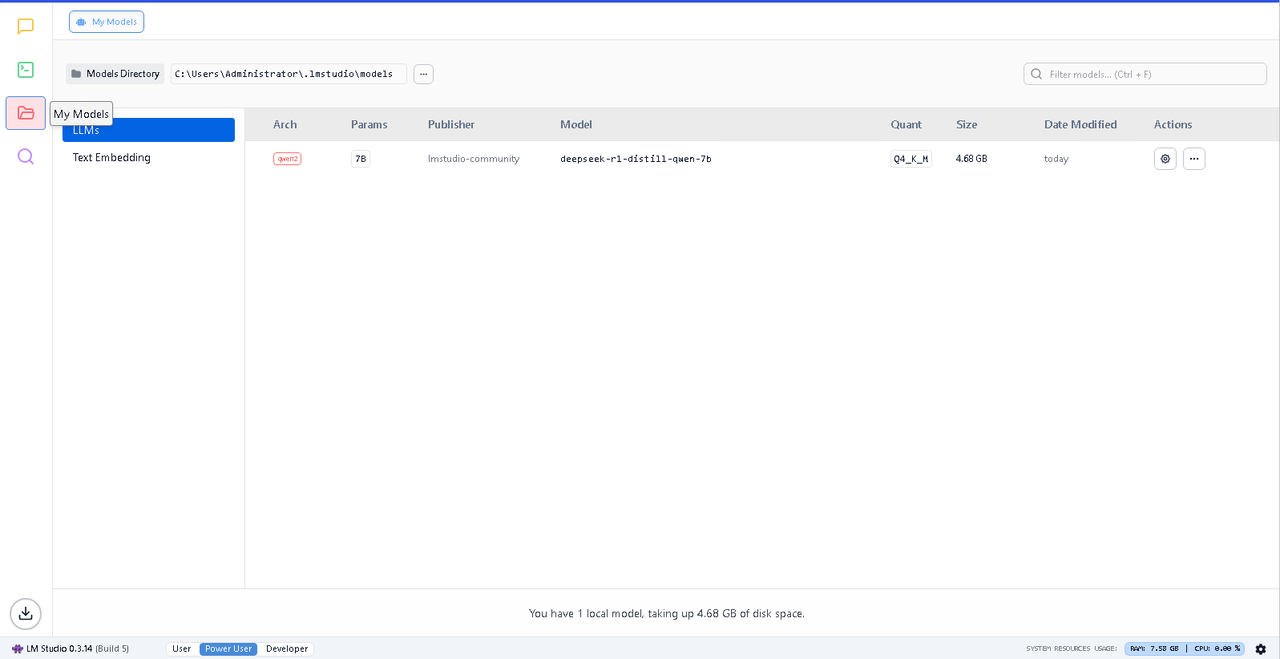
Task: Open more actions for deepseek model
Action: pyautogui.click(x=1194, y=159)
